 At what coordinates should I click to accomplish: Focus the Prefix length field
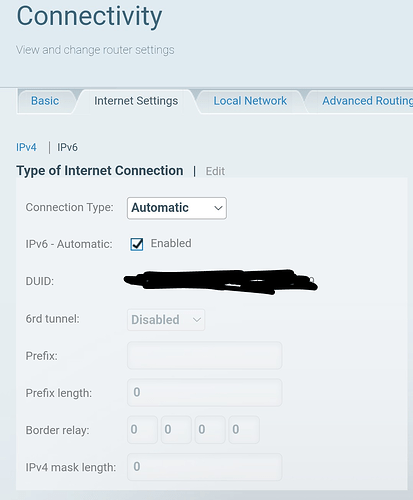coord(205,393)
